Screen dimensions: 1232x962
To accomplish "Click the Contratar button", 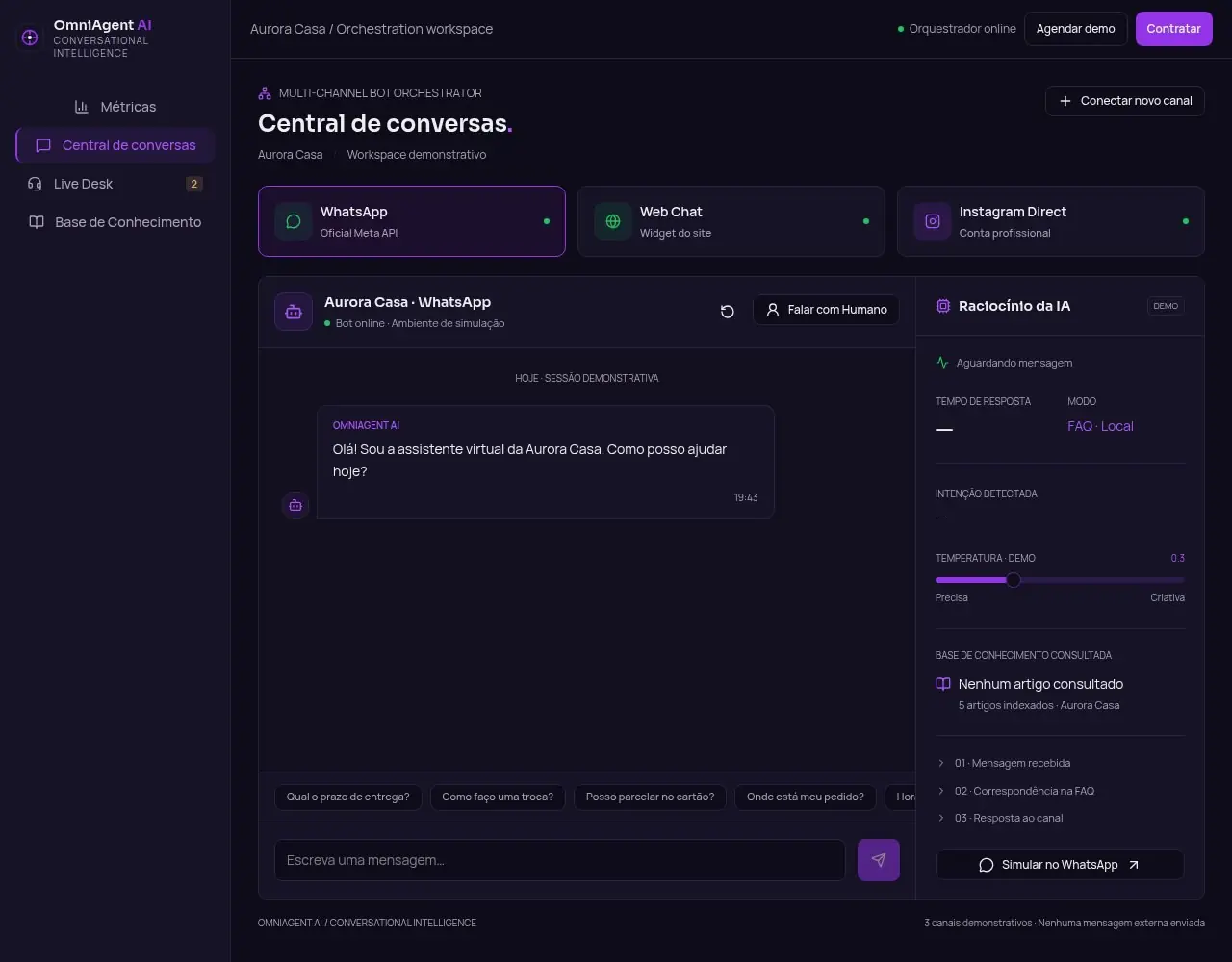I will (1173, 29).
